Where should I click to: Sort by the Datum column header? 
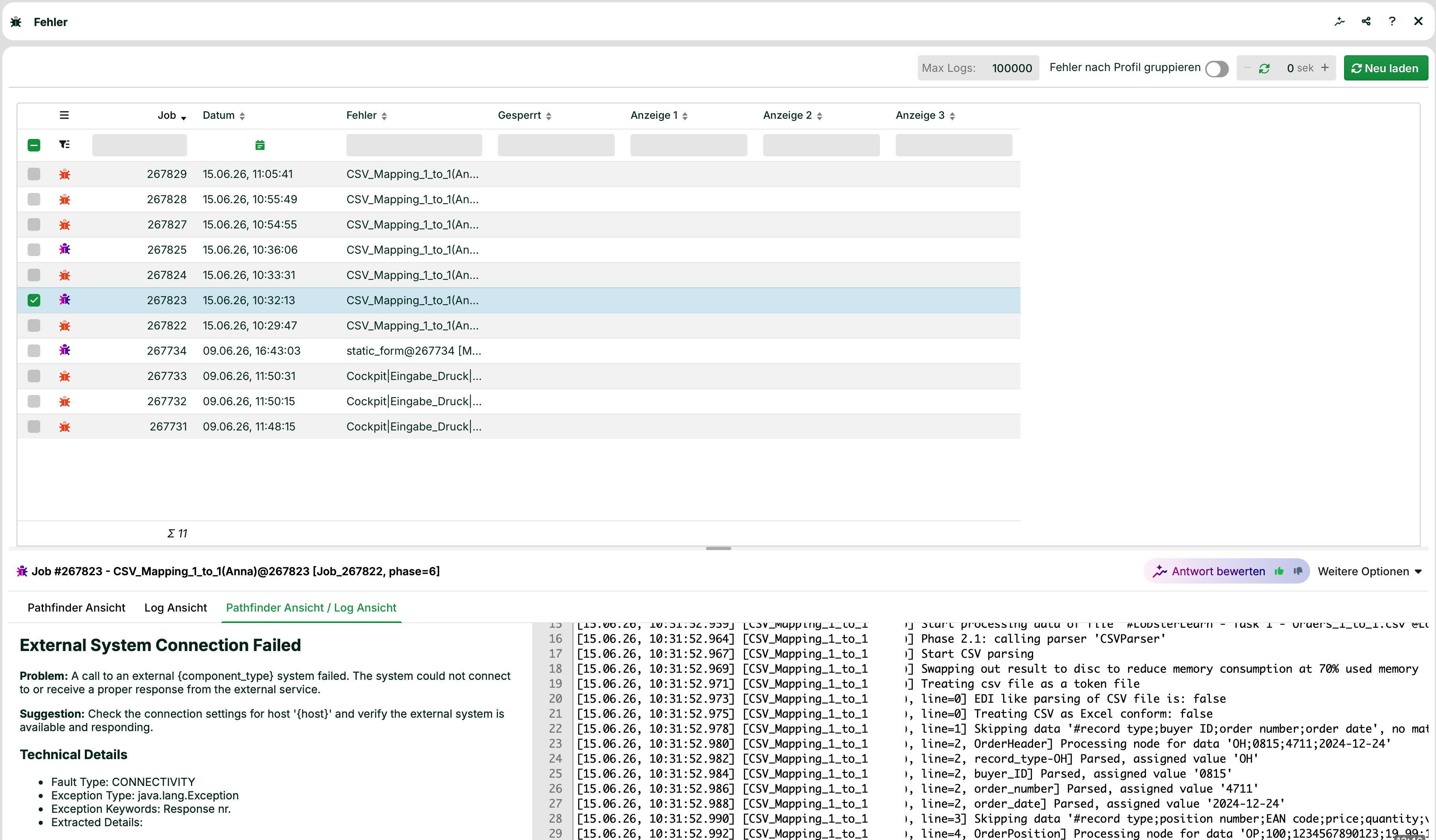(x=224, y=116)
